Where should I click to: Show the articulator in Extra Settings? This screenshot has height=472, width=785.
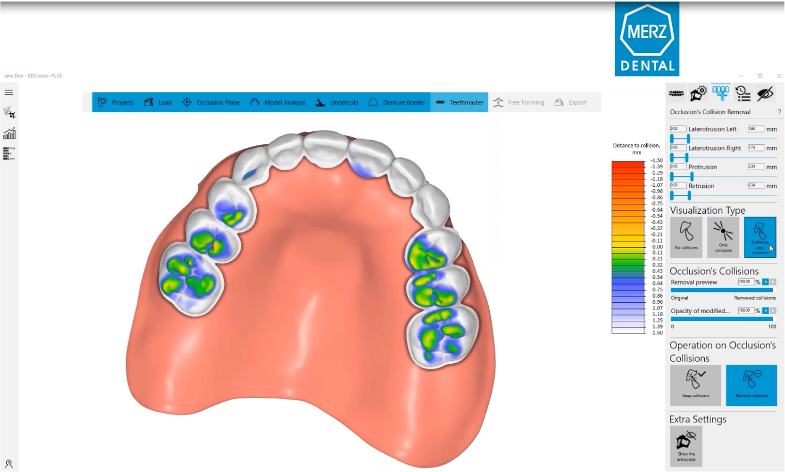pos(688,446)
